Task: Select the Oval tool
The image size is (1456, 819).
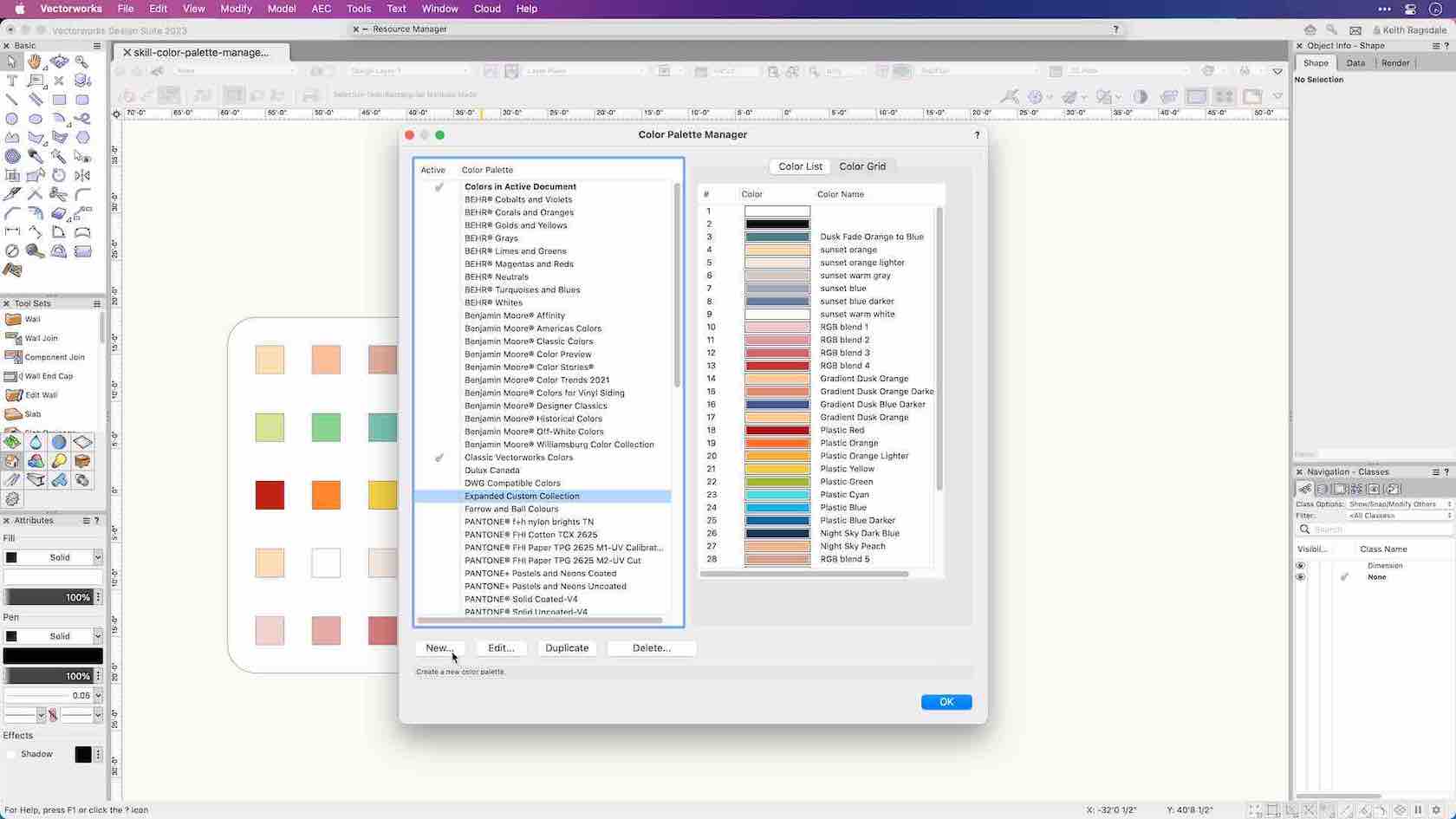Action: tap(35, 119)
